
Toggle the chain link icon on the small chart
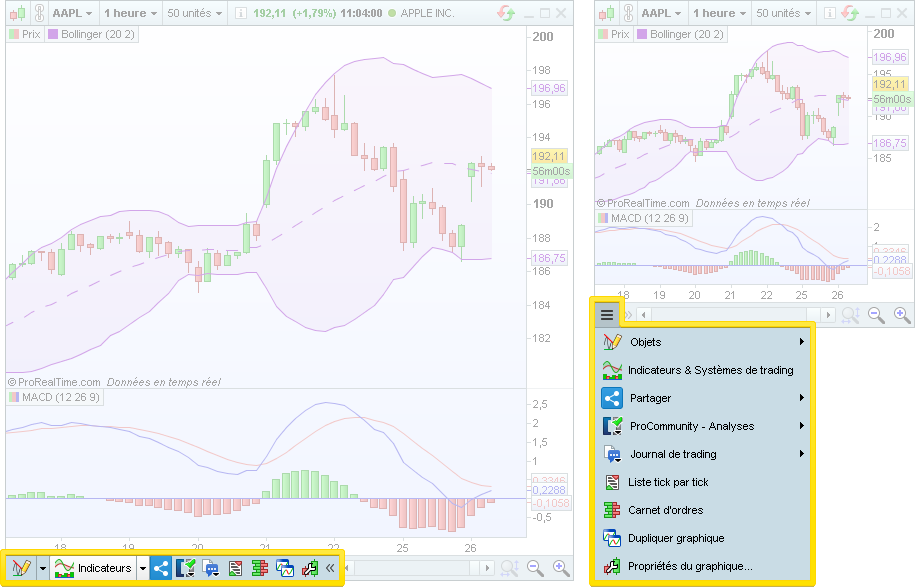(628, 14)
